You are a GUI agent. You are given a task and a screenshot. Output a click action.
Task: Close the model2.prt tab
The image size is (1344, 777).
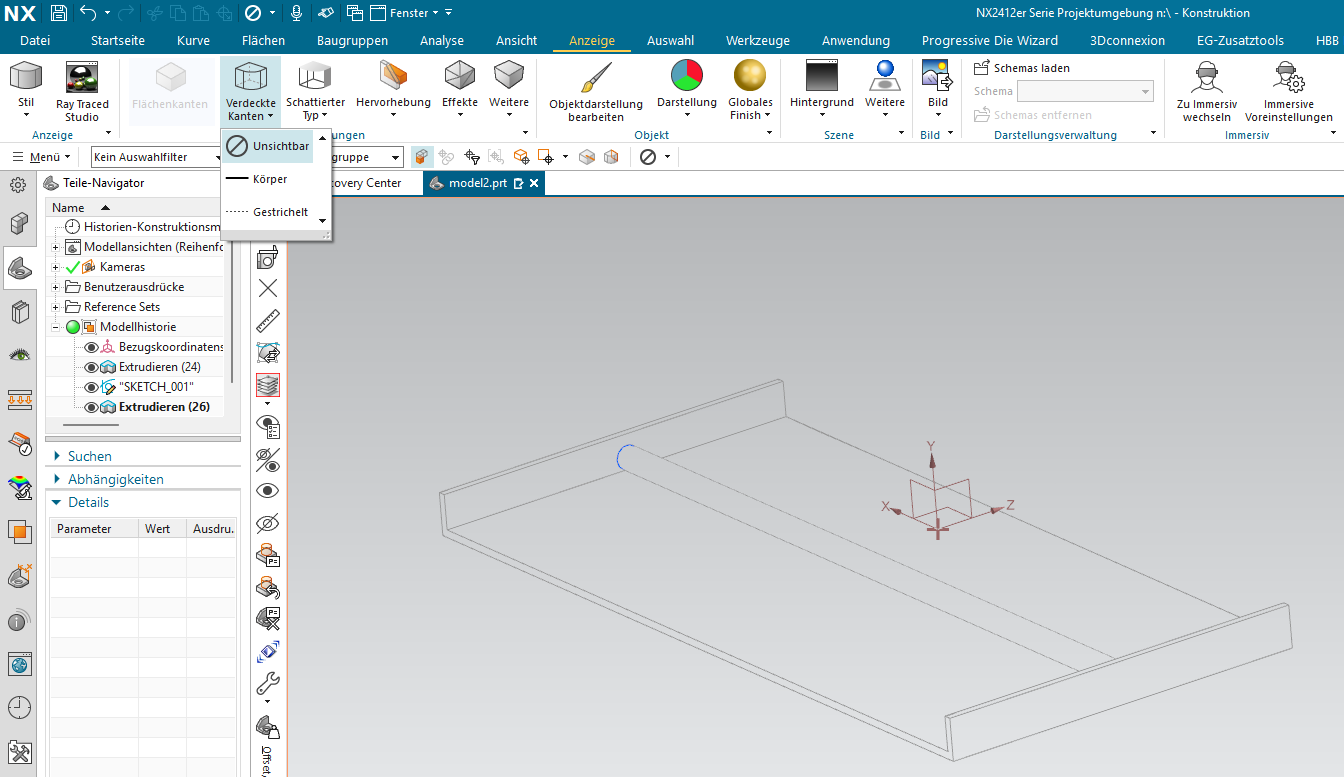tap(534, 183)
